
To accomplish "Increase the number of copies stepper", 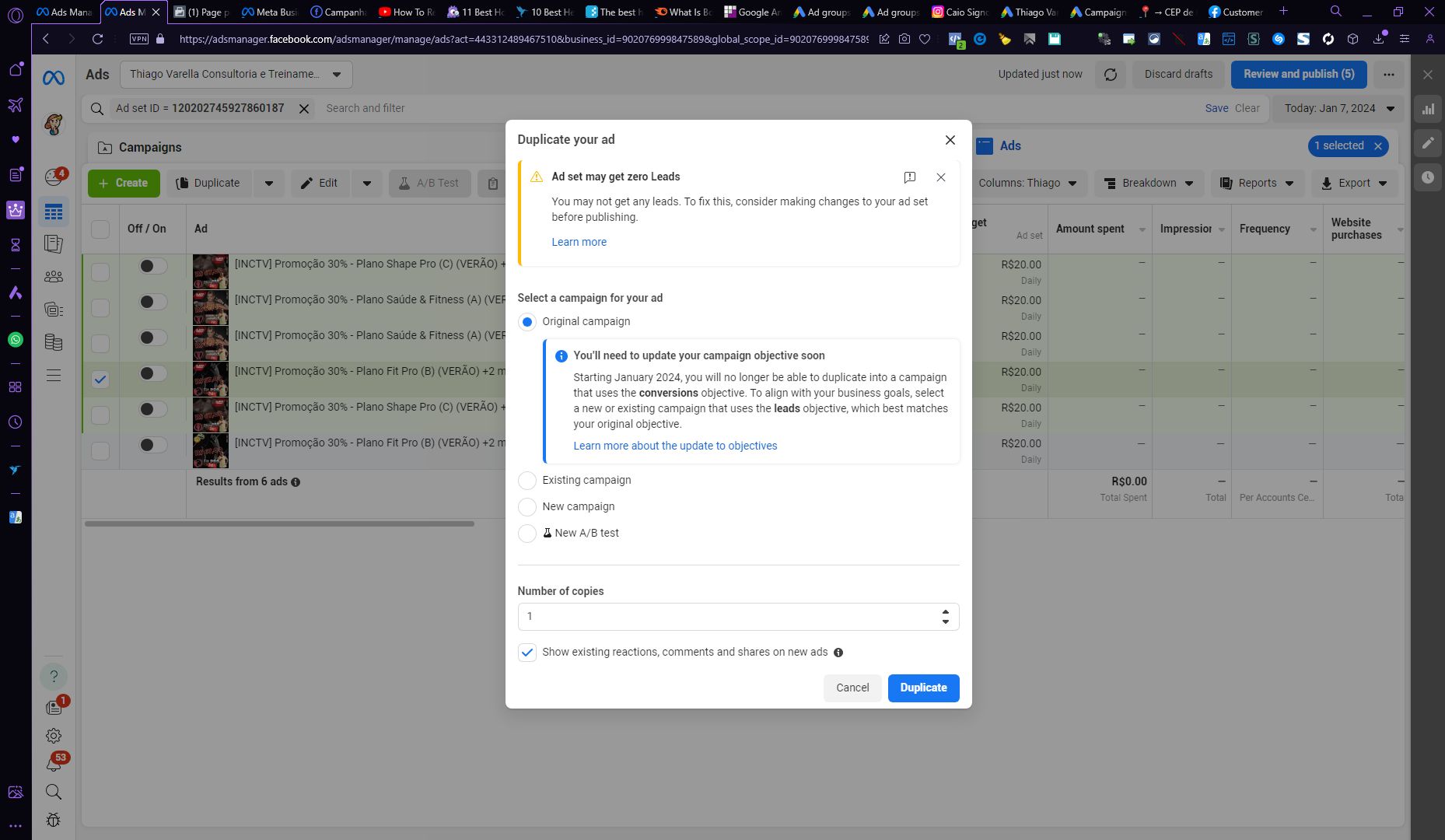I will pos(945,612).
